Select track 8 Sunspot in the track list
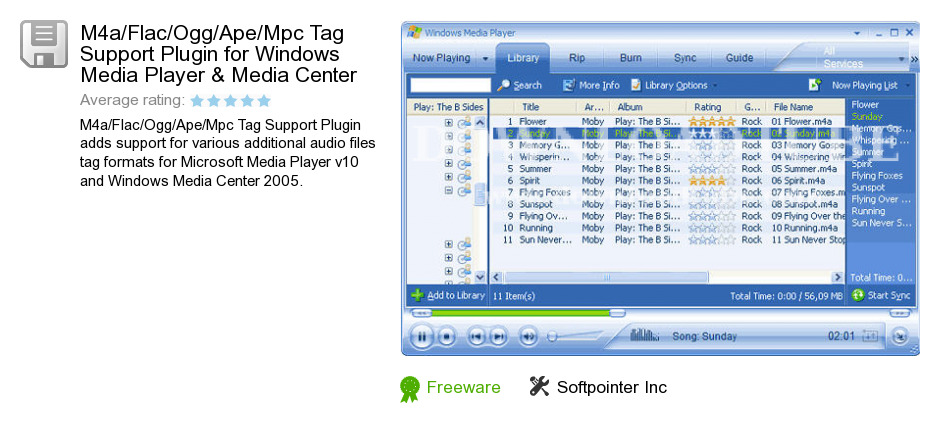This screenshot has height=433, width=940. click(668, 204)
